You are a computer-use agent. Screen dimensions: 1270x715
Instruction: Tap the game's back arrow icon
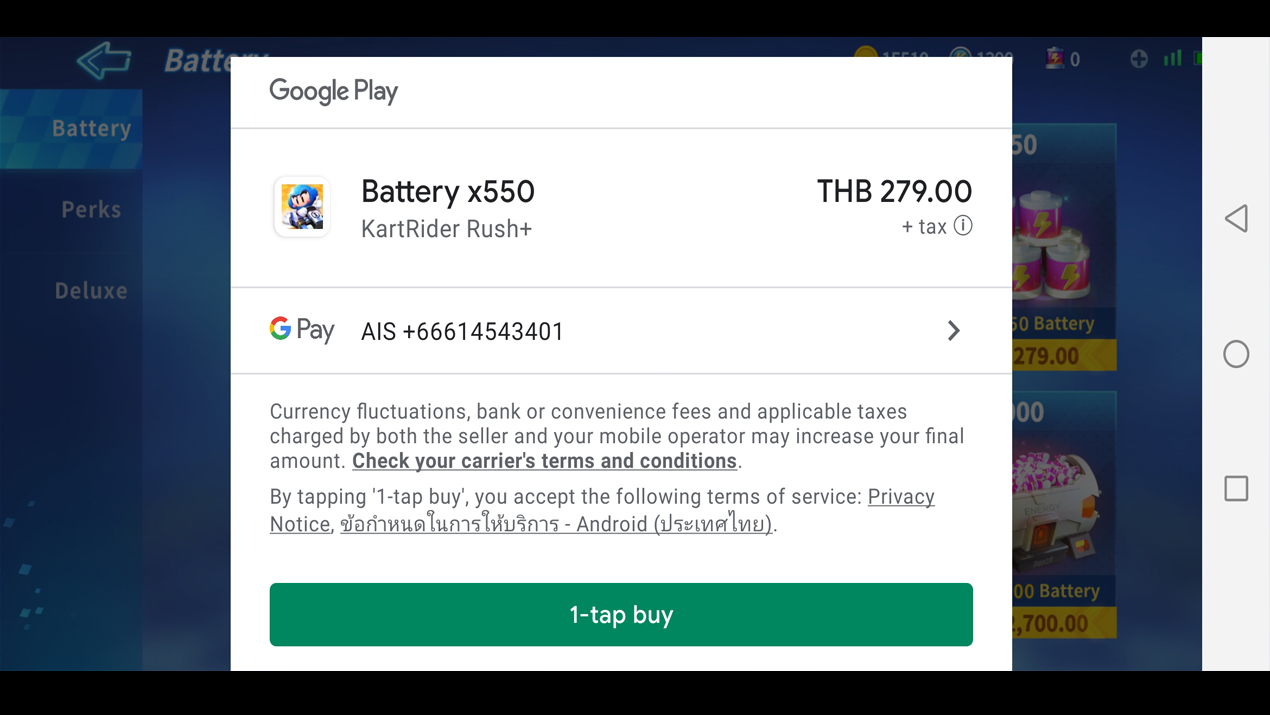pos(104,61)
